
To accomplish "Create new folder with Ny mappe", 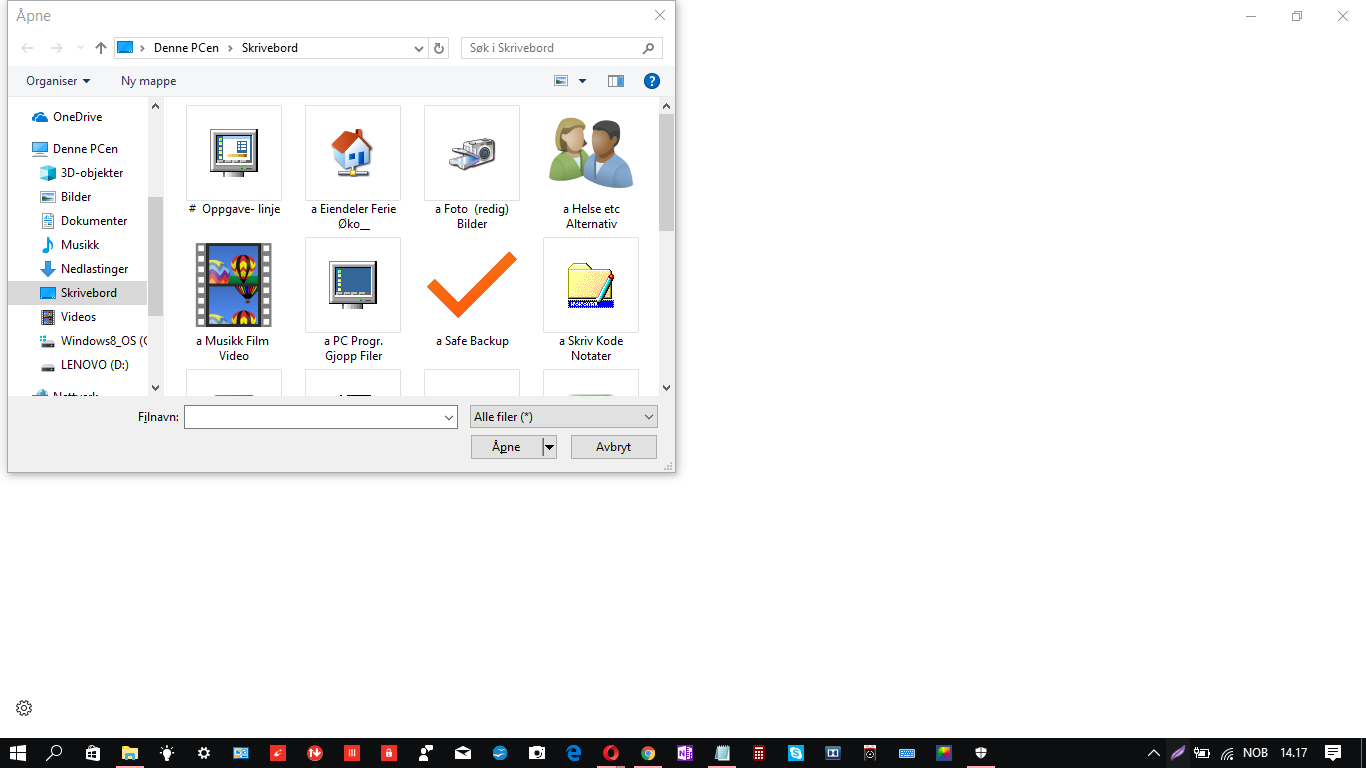I will click(x=149, y=81).
